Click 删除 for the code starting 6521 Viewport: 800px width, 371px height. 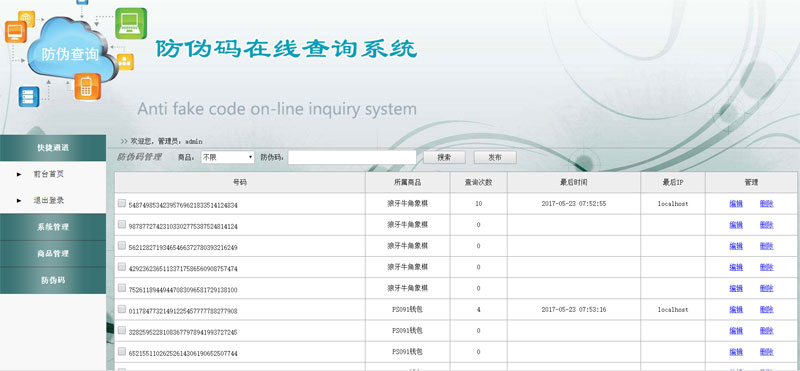tap(766, 352)
